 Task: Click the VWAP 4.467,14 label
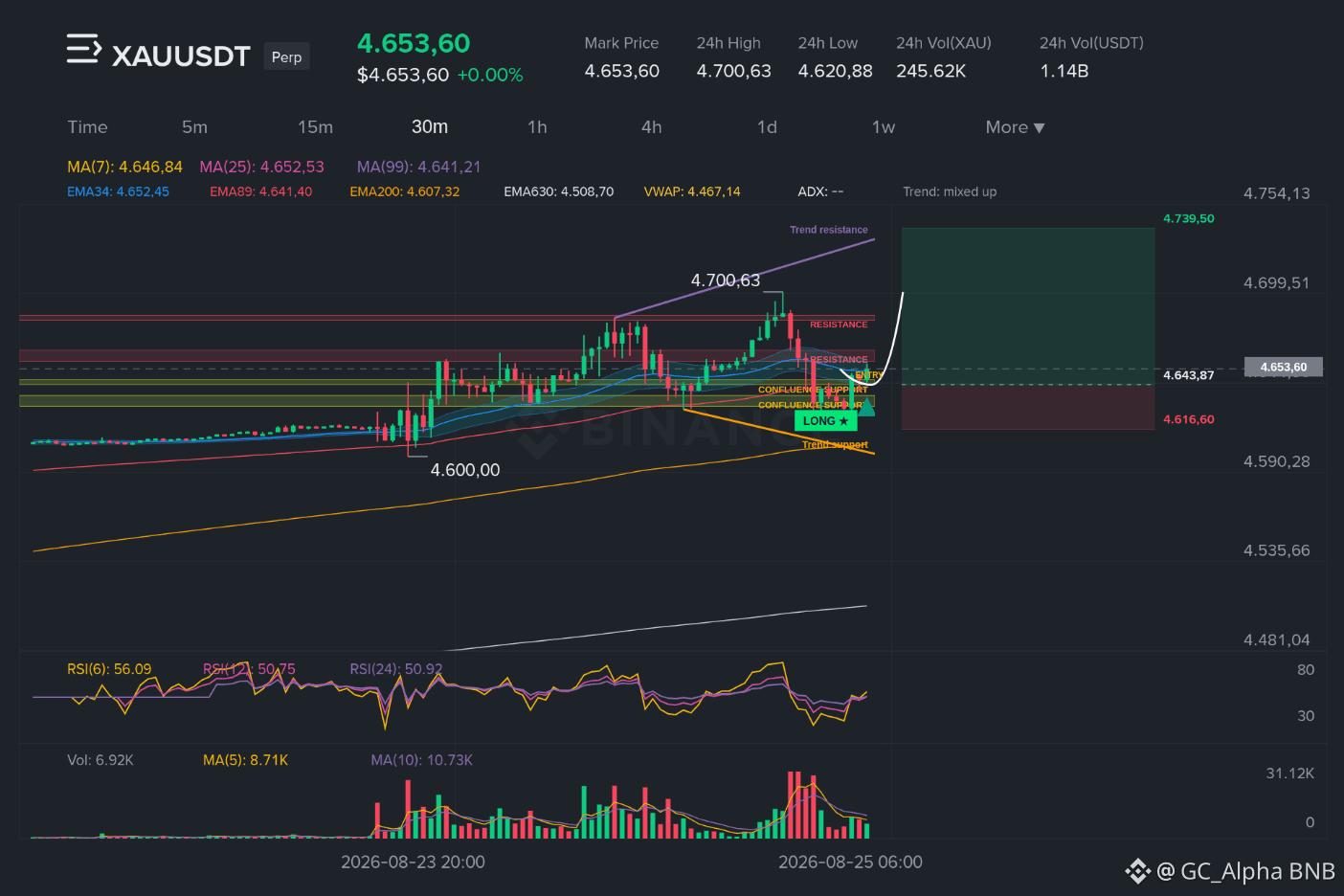click(691, 191)
